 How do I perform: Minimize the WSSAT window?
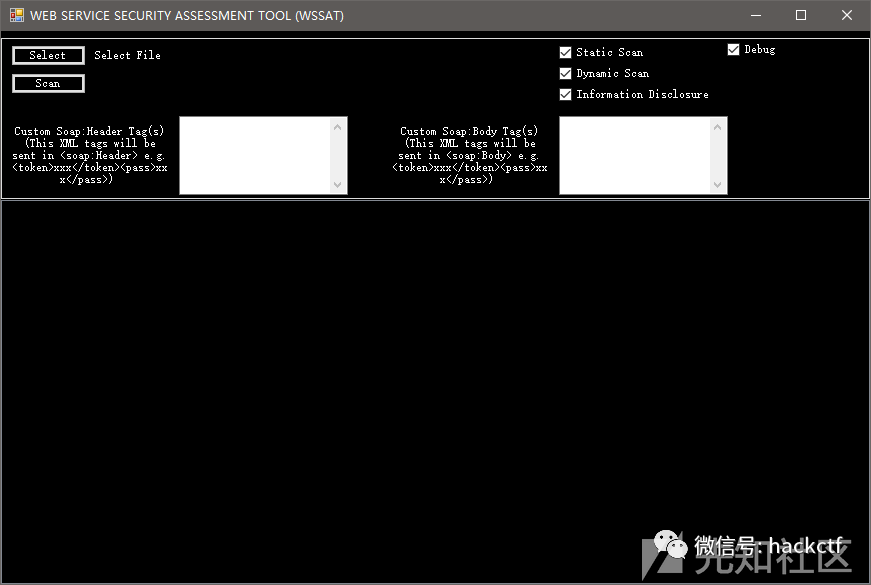coord(756,15)
